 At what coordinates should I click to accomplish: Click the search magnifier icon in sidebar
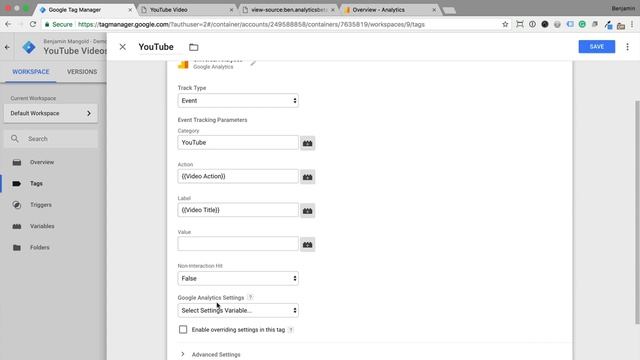pos(15,139)
